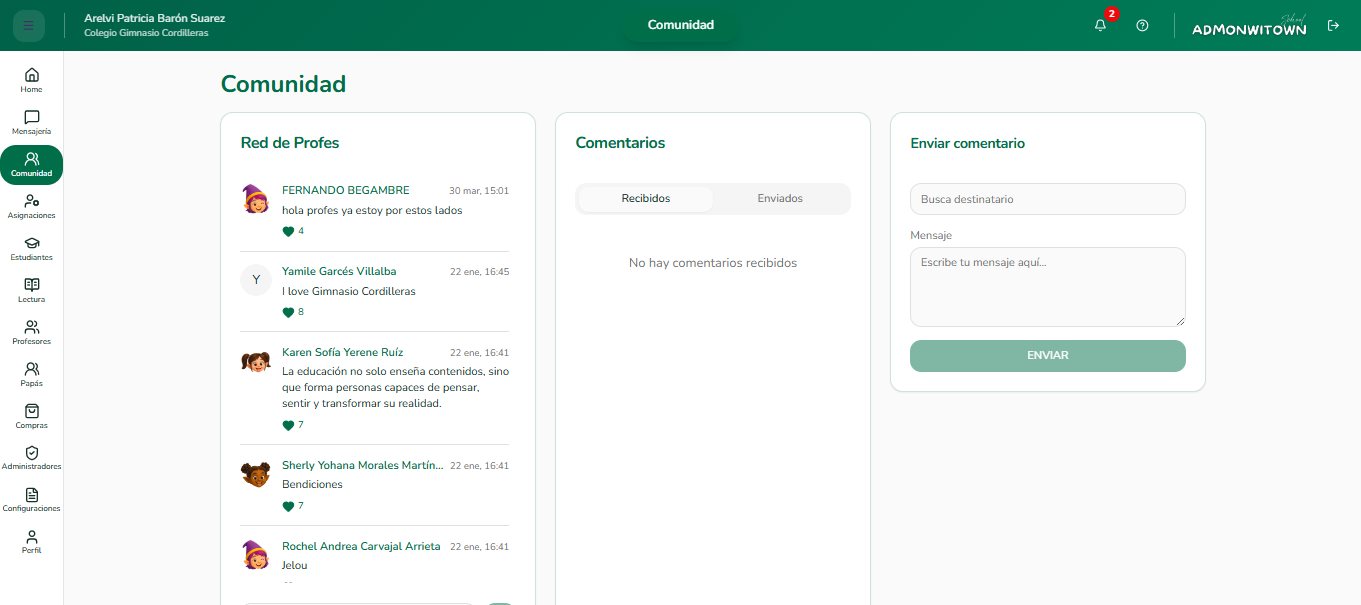Click Yamile Garcés Villalba's Y avatar

[x=256, y=280]
